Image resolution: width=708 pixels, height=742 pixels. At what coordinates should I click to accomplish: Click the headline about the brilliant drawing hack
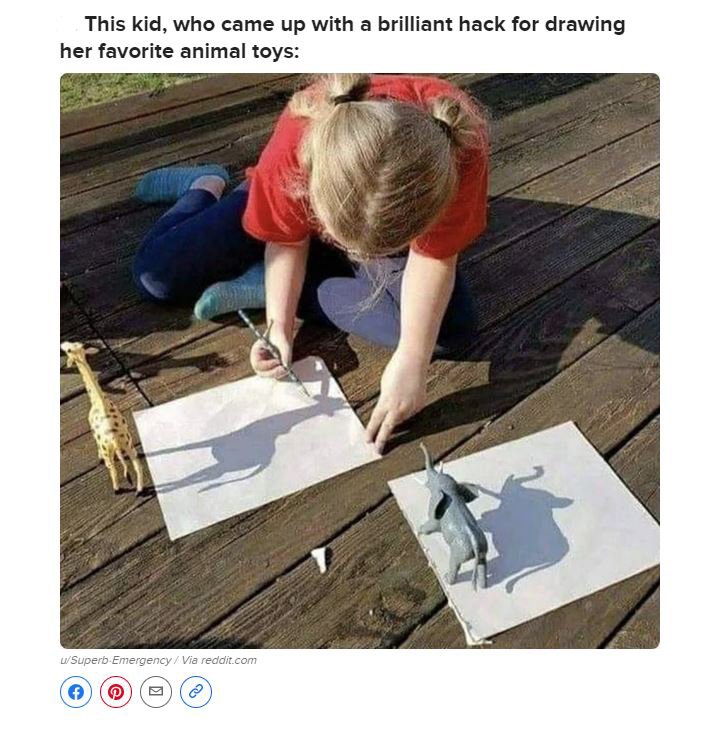click(343, 37)
